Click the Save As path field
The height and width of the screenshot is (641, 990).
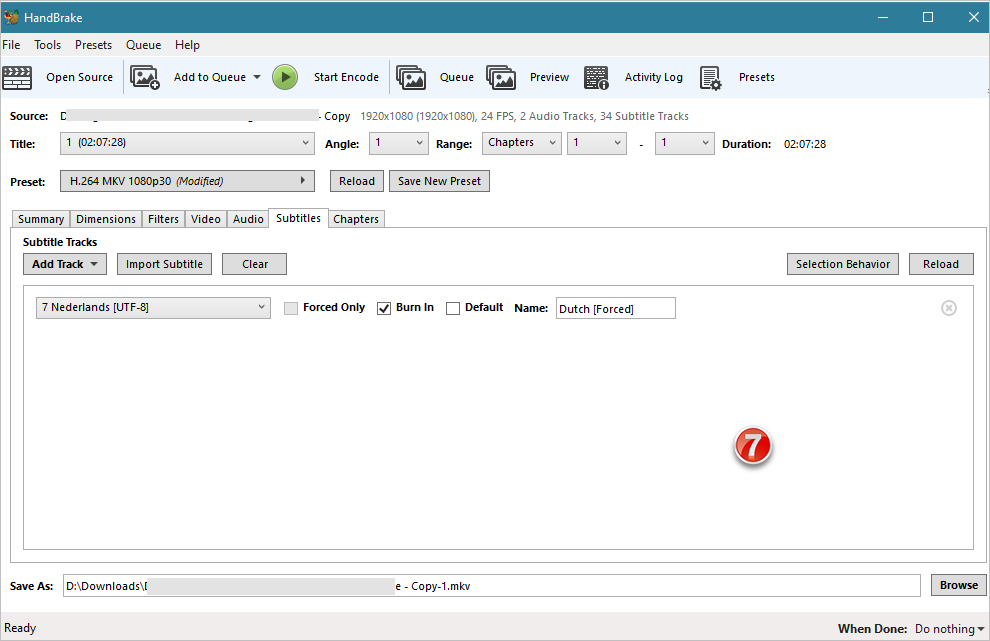492,585
